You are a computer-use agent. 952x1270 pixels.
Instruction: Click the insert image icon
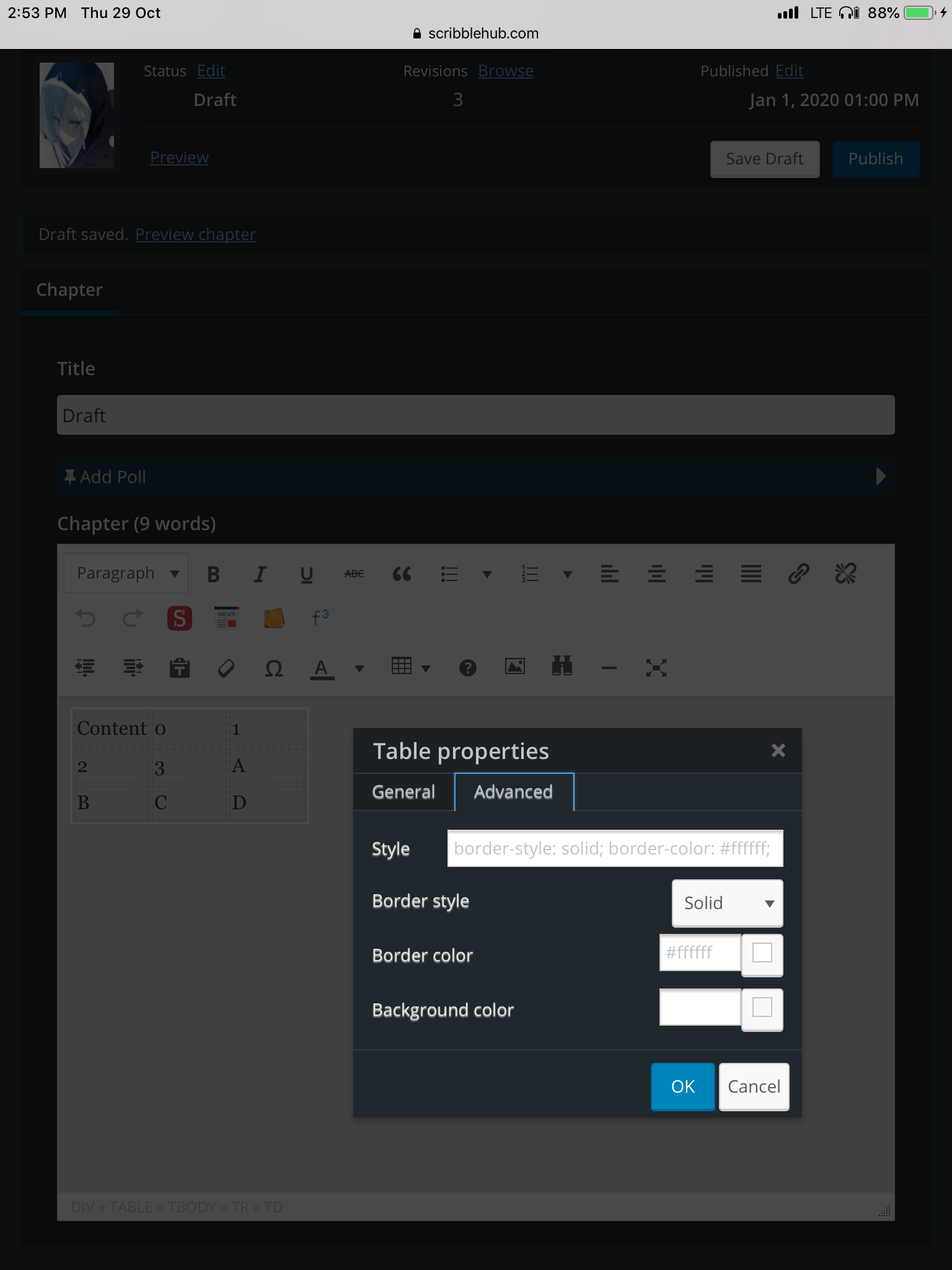pyautogui.click(x=514, y=667)
